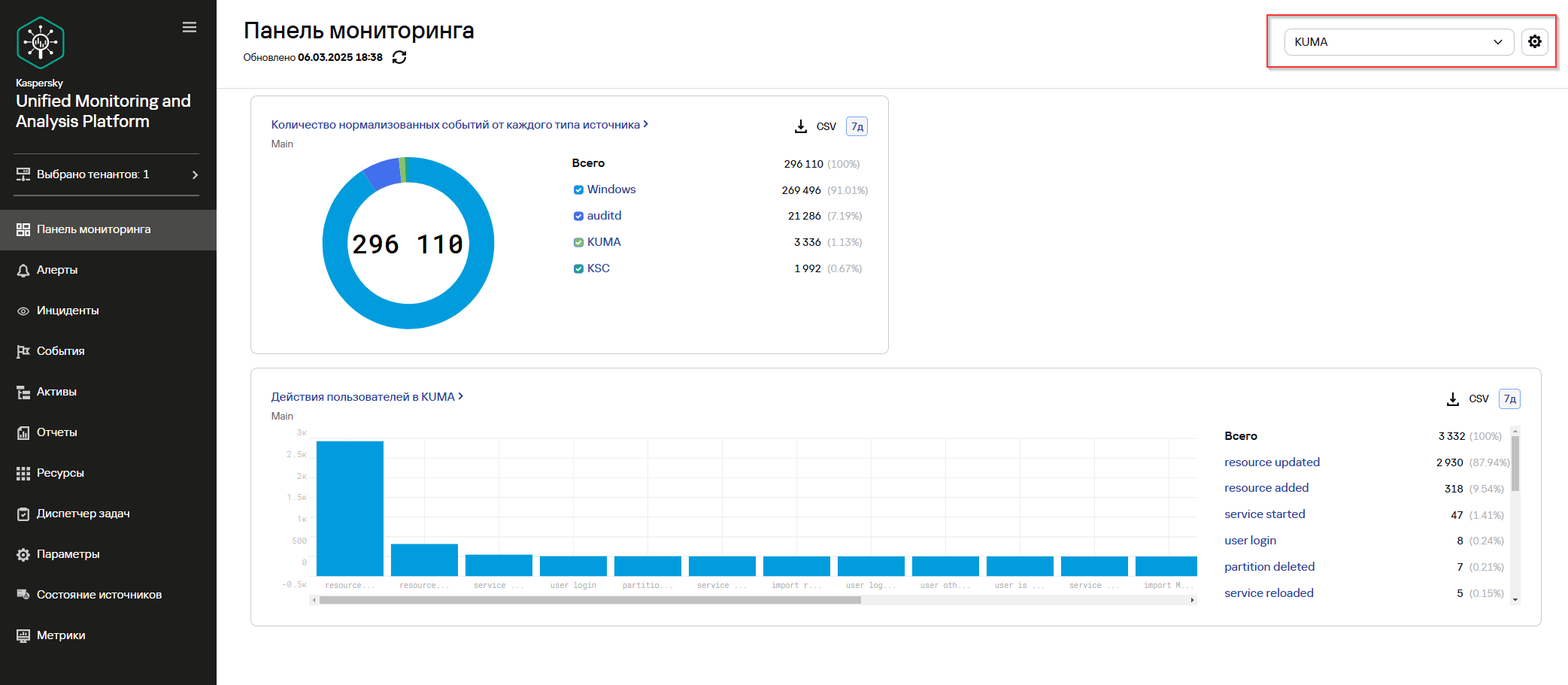Click the download icon in the user actions widget
The height and width of the screenshot is (685, 1568).
(1453, 399)
